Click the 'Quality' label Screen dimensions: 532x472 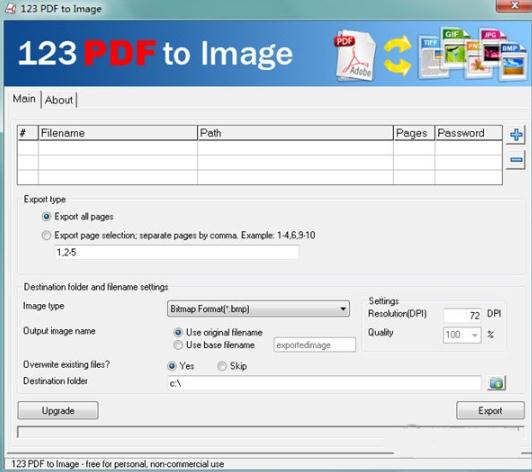click(381, 333)
